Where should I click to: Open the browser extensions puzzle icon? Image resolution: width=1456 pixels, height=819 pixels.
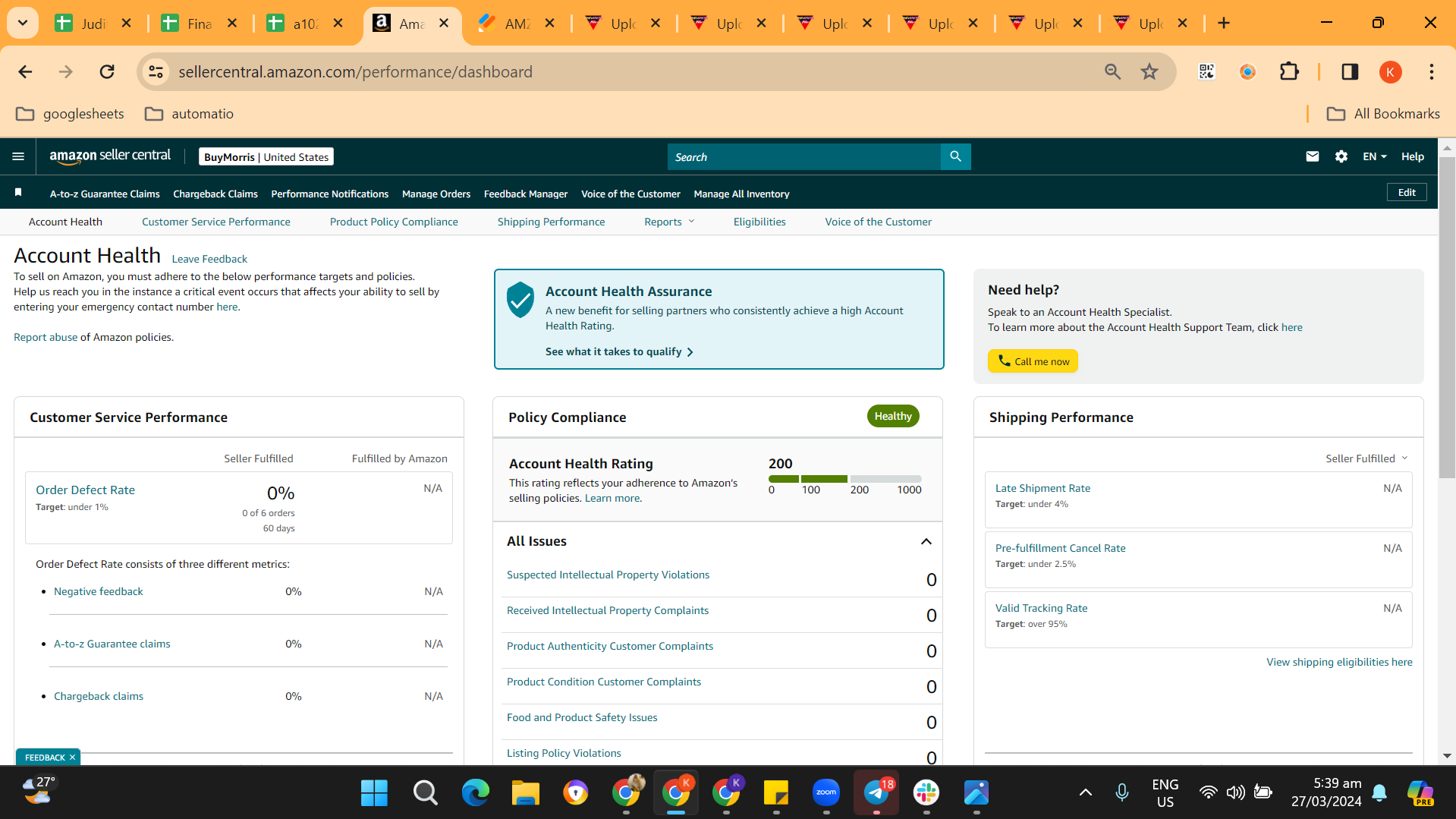[1289, 72]
